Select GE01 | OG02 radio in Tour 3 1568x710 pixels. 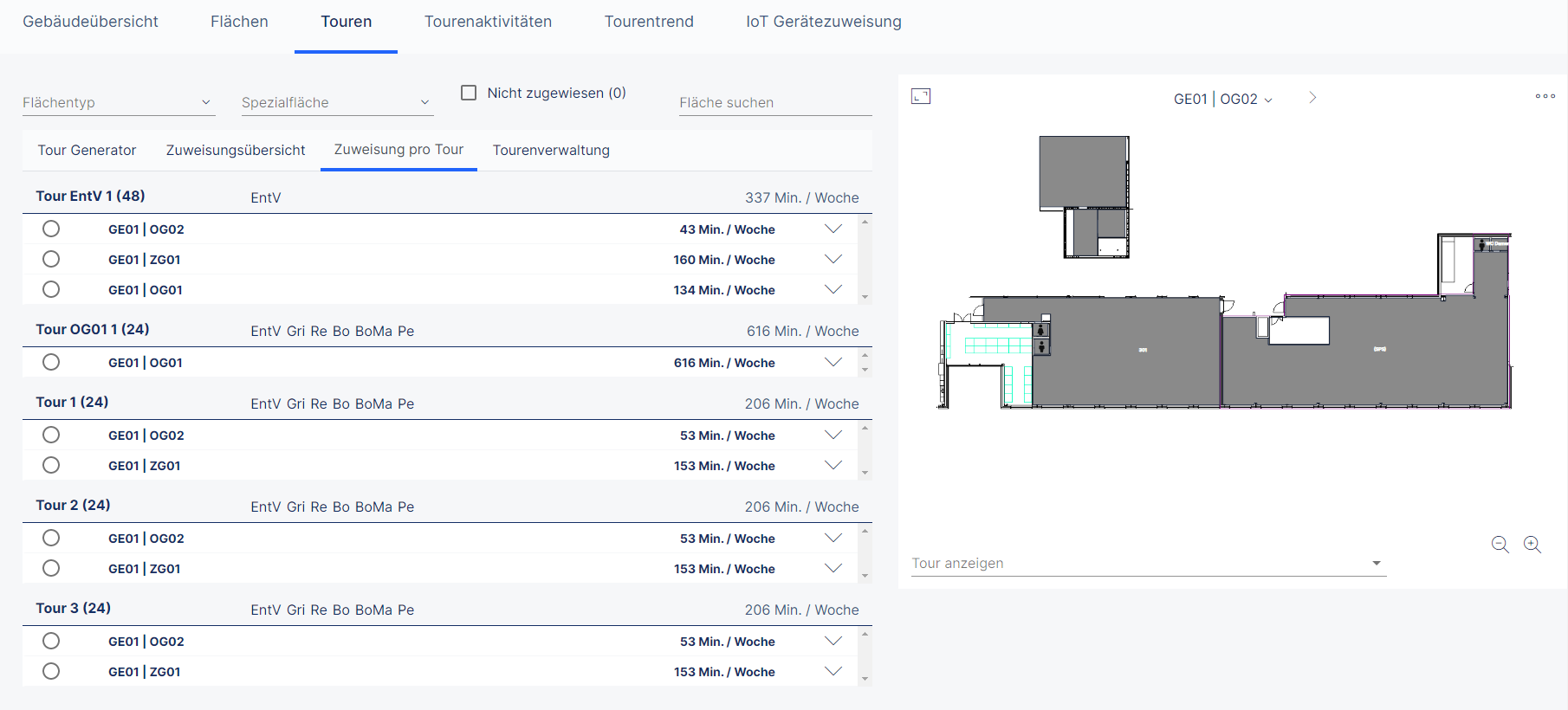[51, 641]
